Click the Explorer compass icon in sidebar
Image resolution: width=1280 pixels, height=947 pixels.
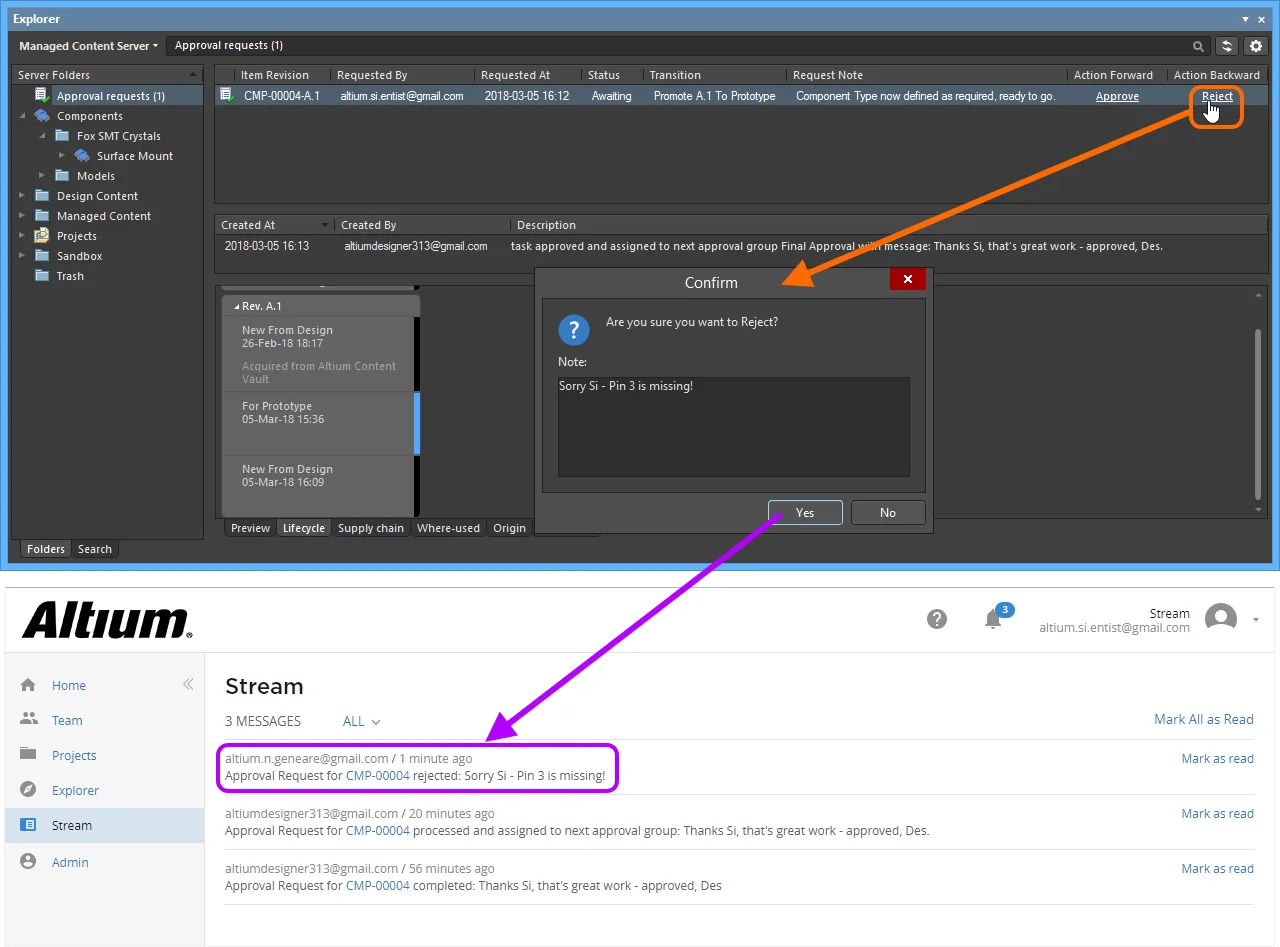pos(28,790)
